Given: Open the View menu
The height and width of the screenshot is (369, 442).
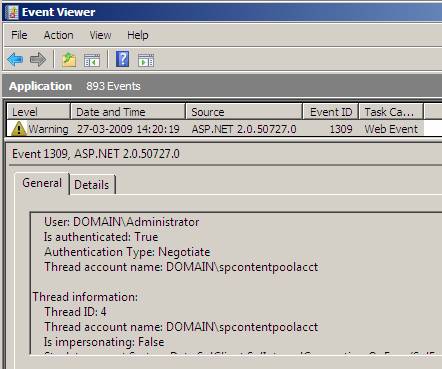Looking at the screenshot, I should pos(100,35).
